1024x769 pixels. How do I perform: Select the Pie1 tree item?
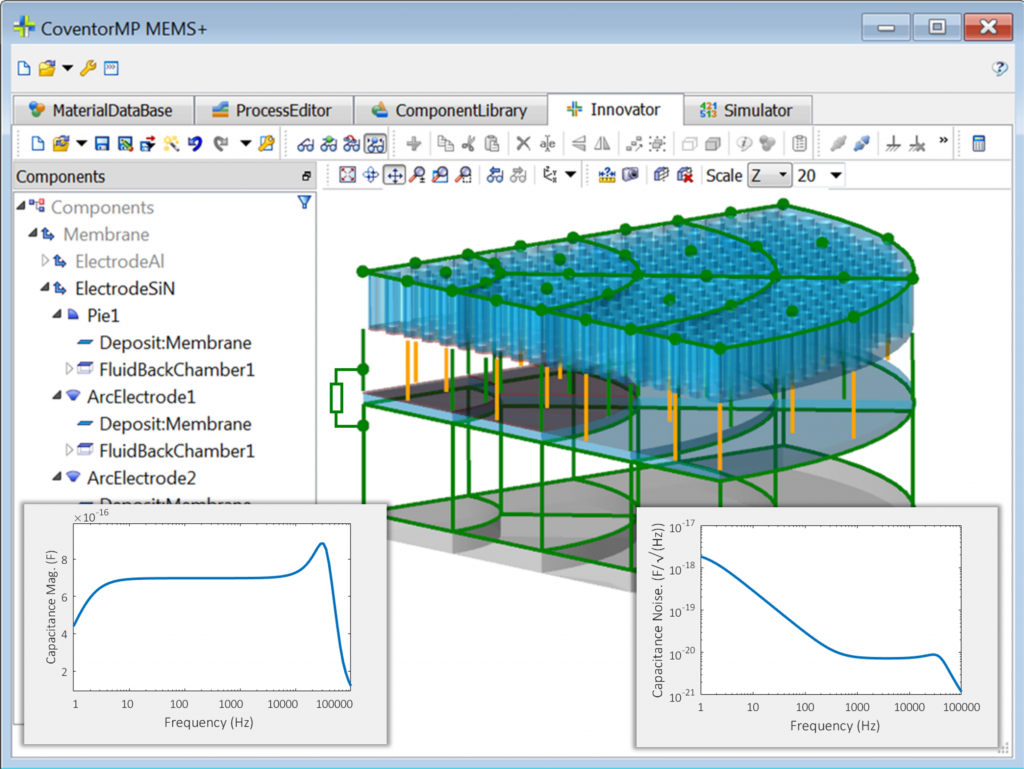(x=103, y=316)
